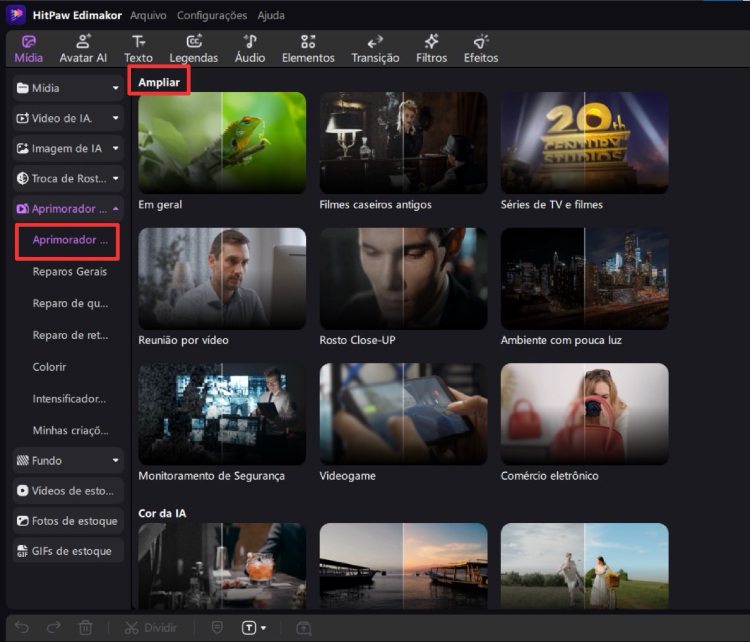
Task: Open the Elementos panel
Action: [308, 48]
